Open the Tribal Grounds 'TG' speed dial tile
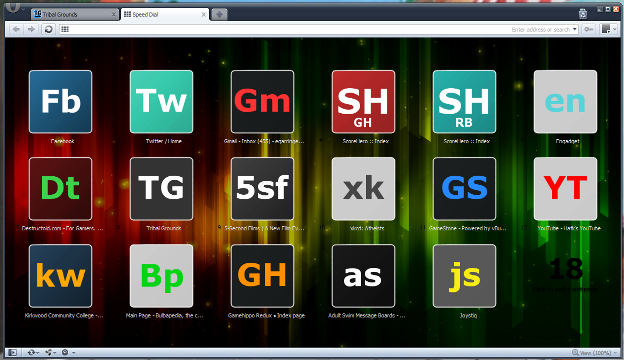Screen dimensions: 624x360 tap(162, 189)
